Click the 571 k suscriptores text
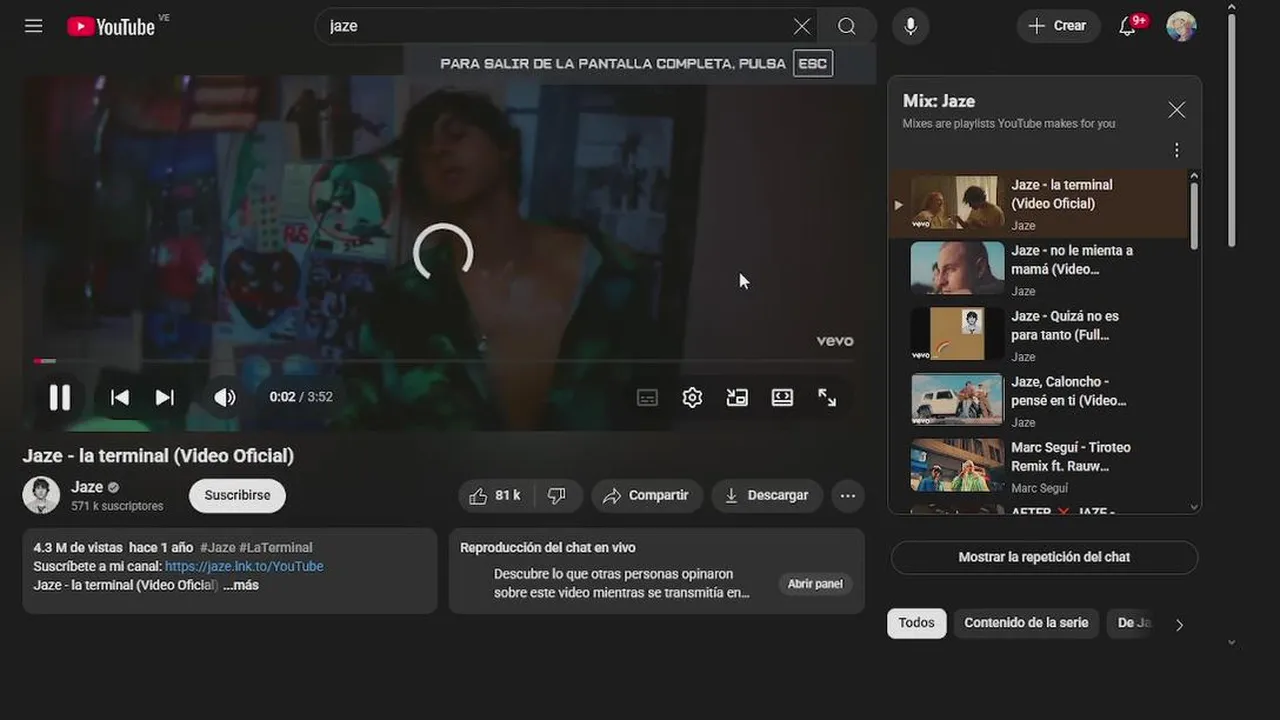1280x720 pixels. [117, 506]
